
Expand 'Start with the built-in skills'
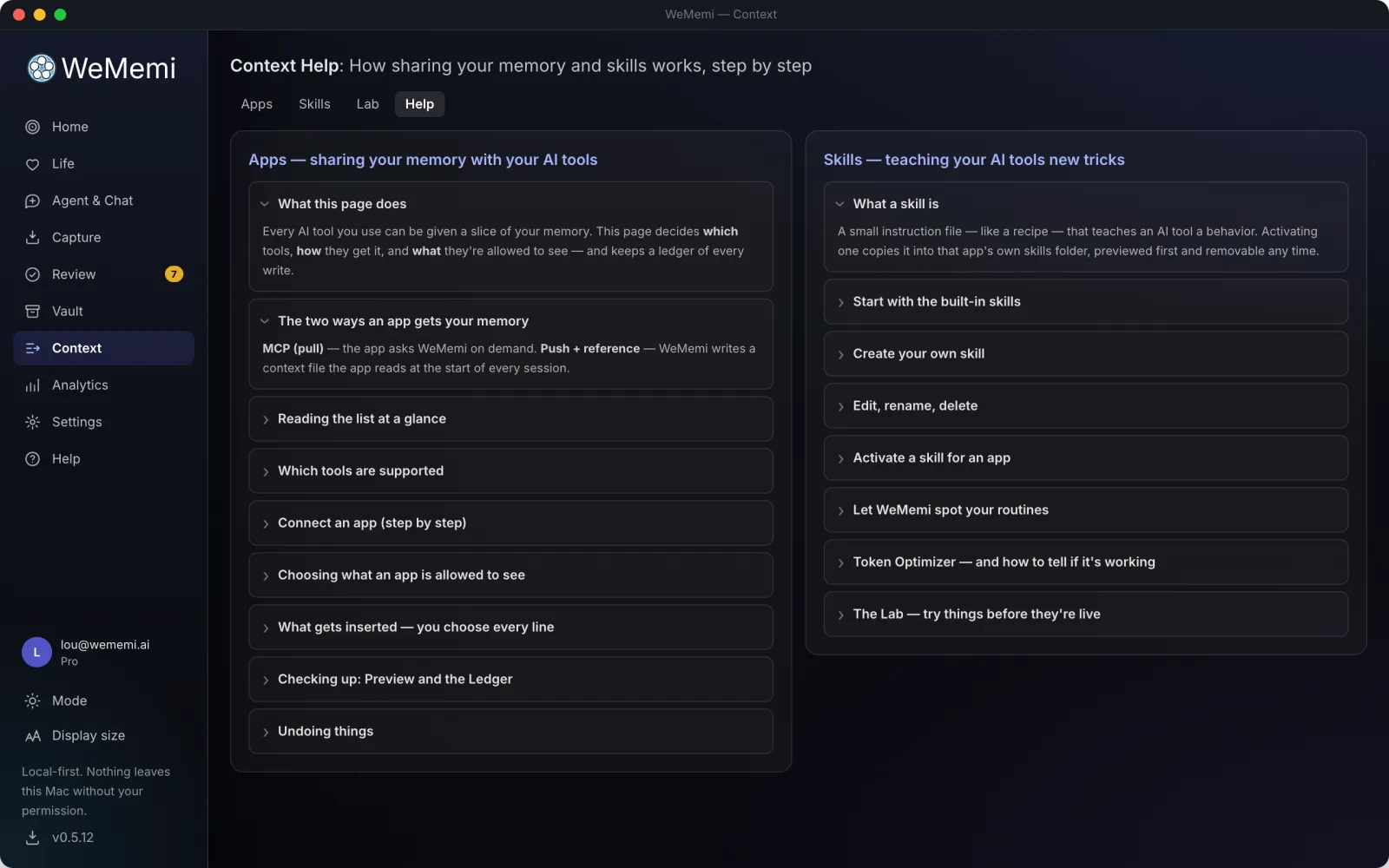[x=1085, y=301]
